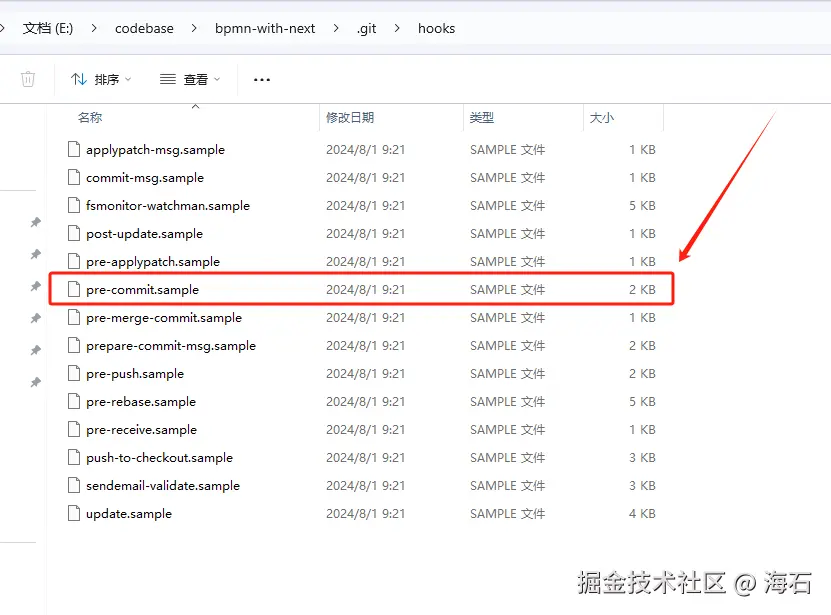831x615 pixels.
Task: Expand chevron between .git and hooks
Action: click(x=397, y=28)
